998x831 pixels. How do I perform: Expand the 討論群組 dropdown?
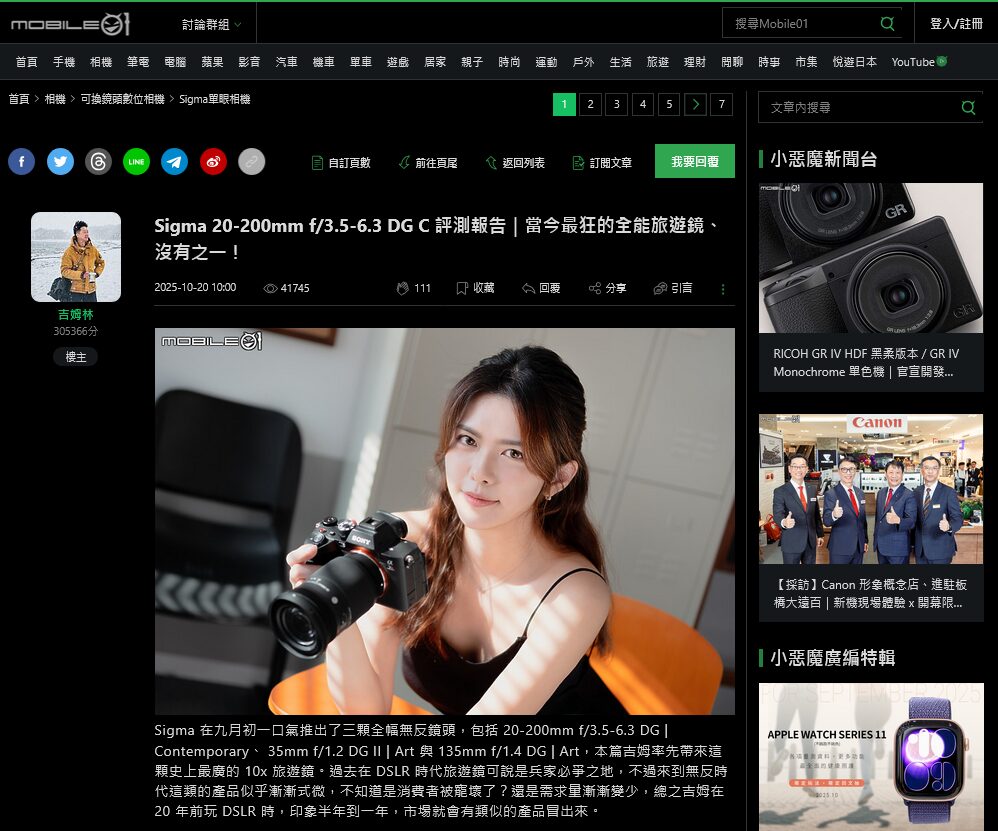click(211, 24)
